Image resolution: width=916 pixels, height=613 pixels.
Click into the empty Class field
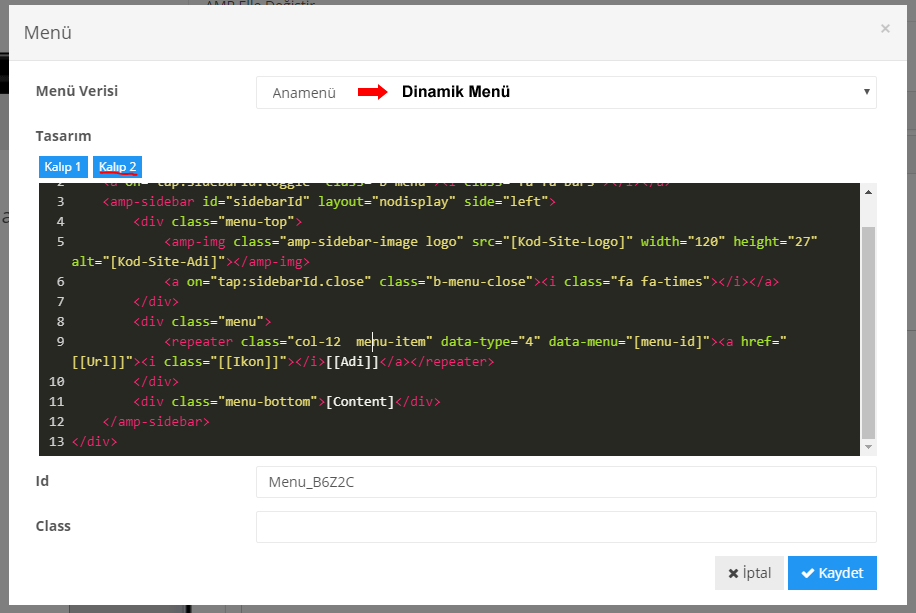[x=566, y=527]
